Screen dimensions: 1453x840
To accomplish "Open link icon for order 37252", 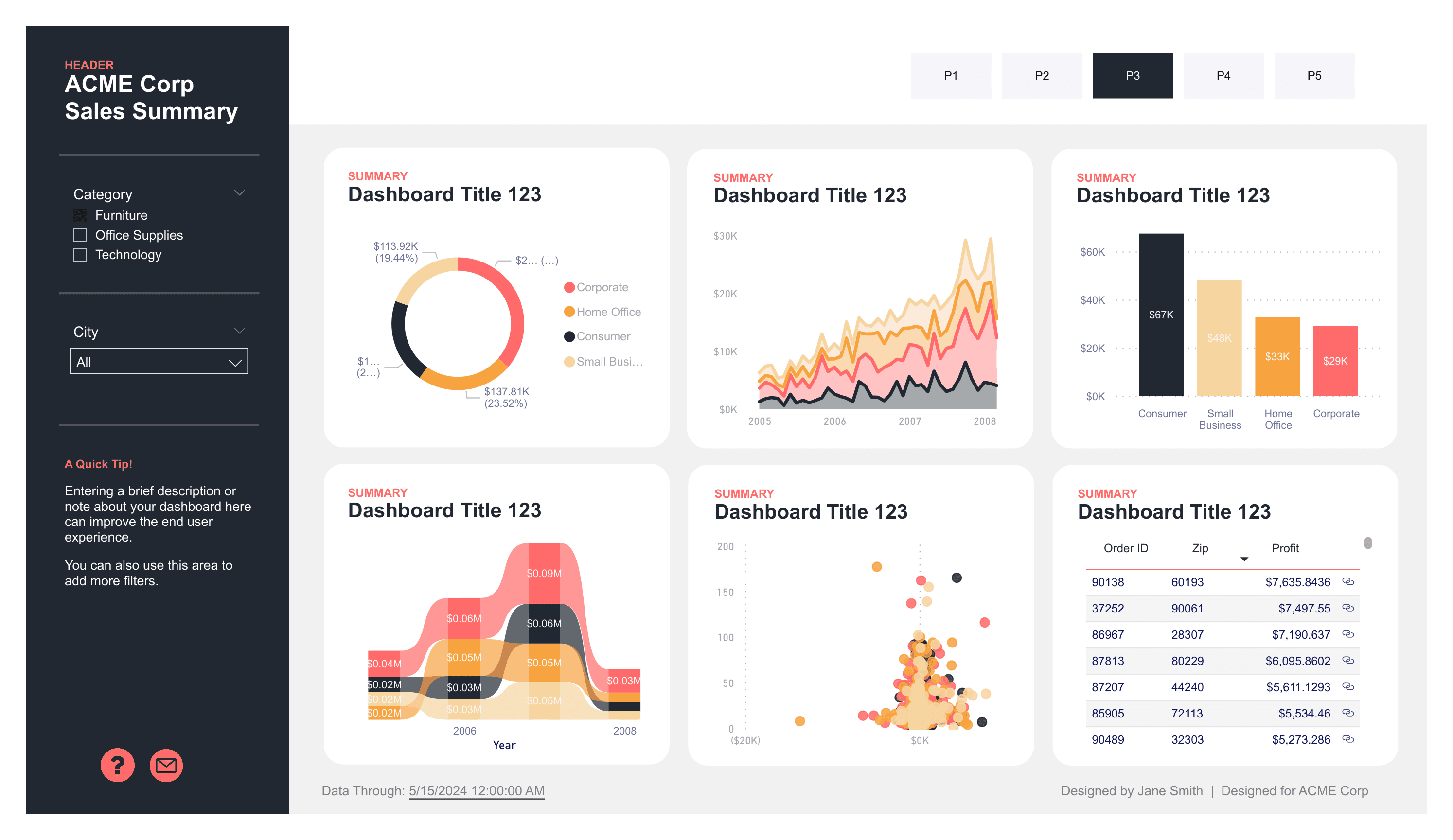I will 1347,608.
